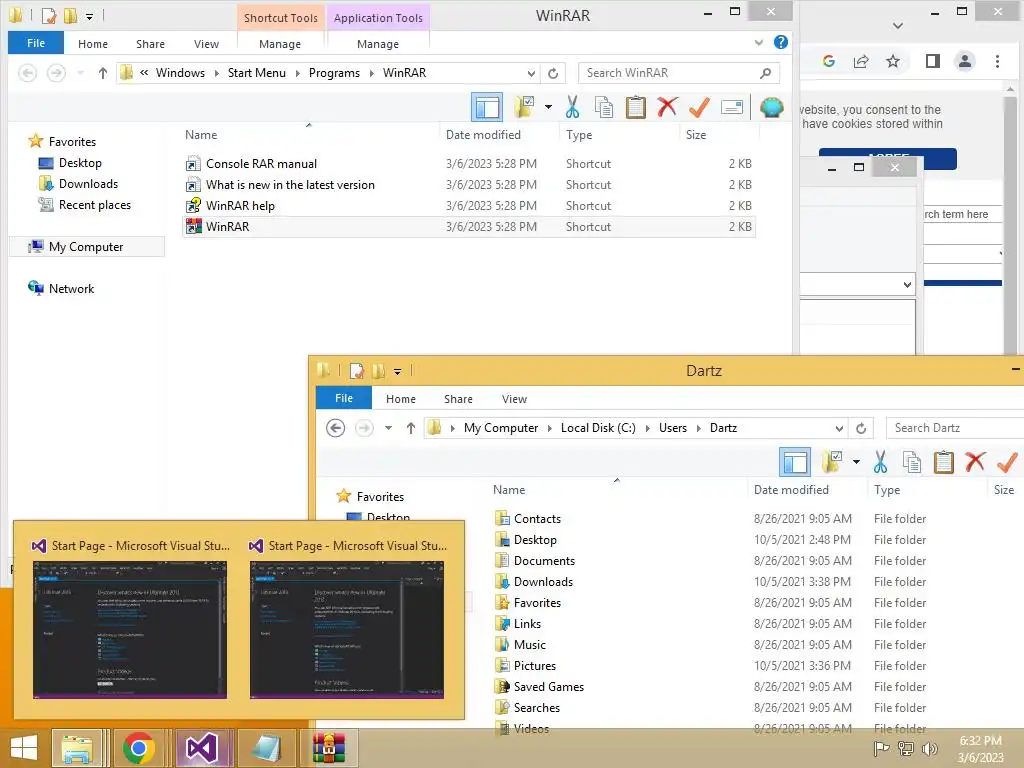The width and height of the screenshot is (1024, 768).
Task: Select Network in WinRAR navigation pane
Action: tap(71, 289)
